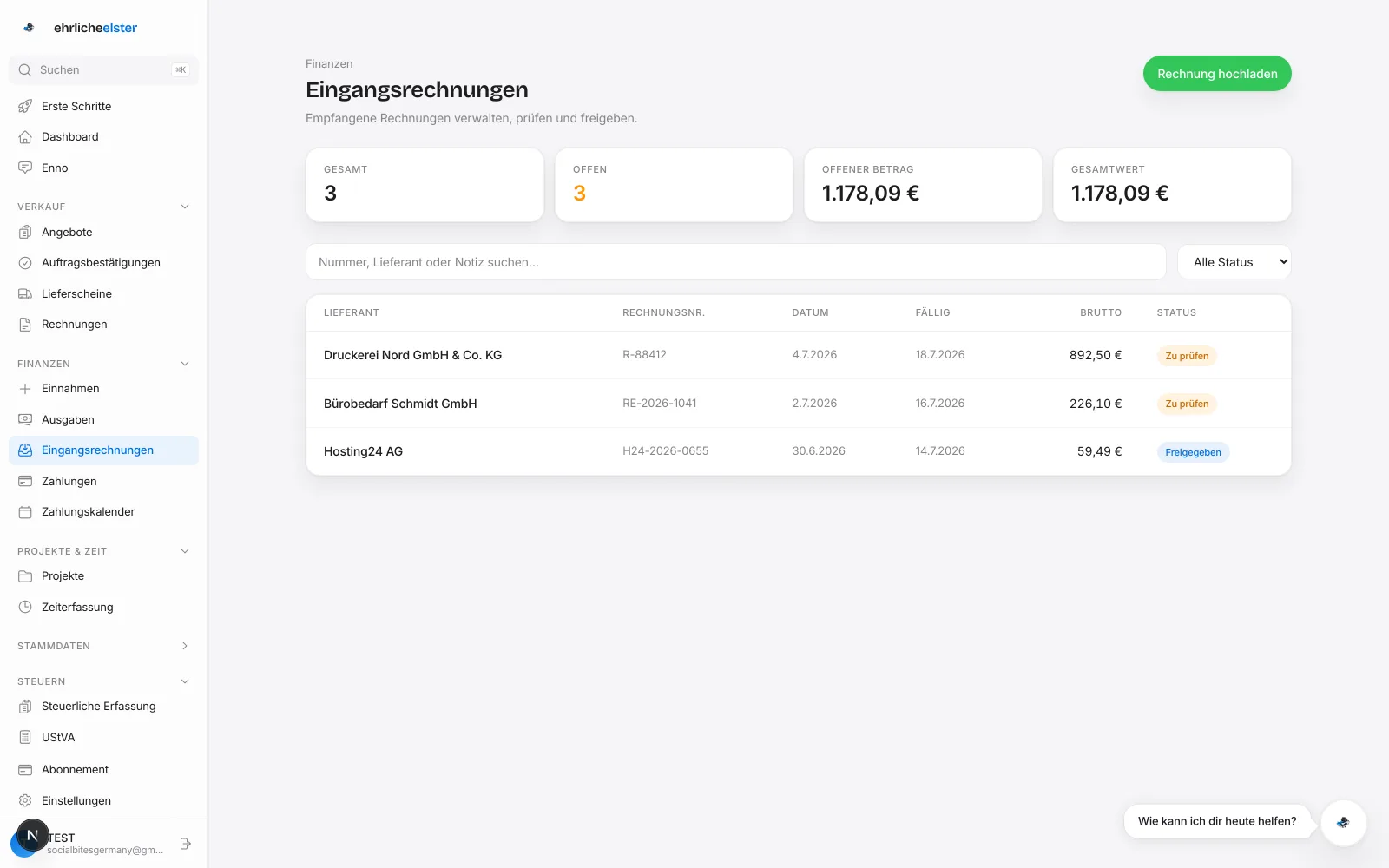Image resolution: width=1389 pixels, height=868 pixels.
Task: Open the Druckerei Nord GmbH & Co. KG invoice
Action: (x=798, y=355)
